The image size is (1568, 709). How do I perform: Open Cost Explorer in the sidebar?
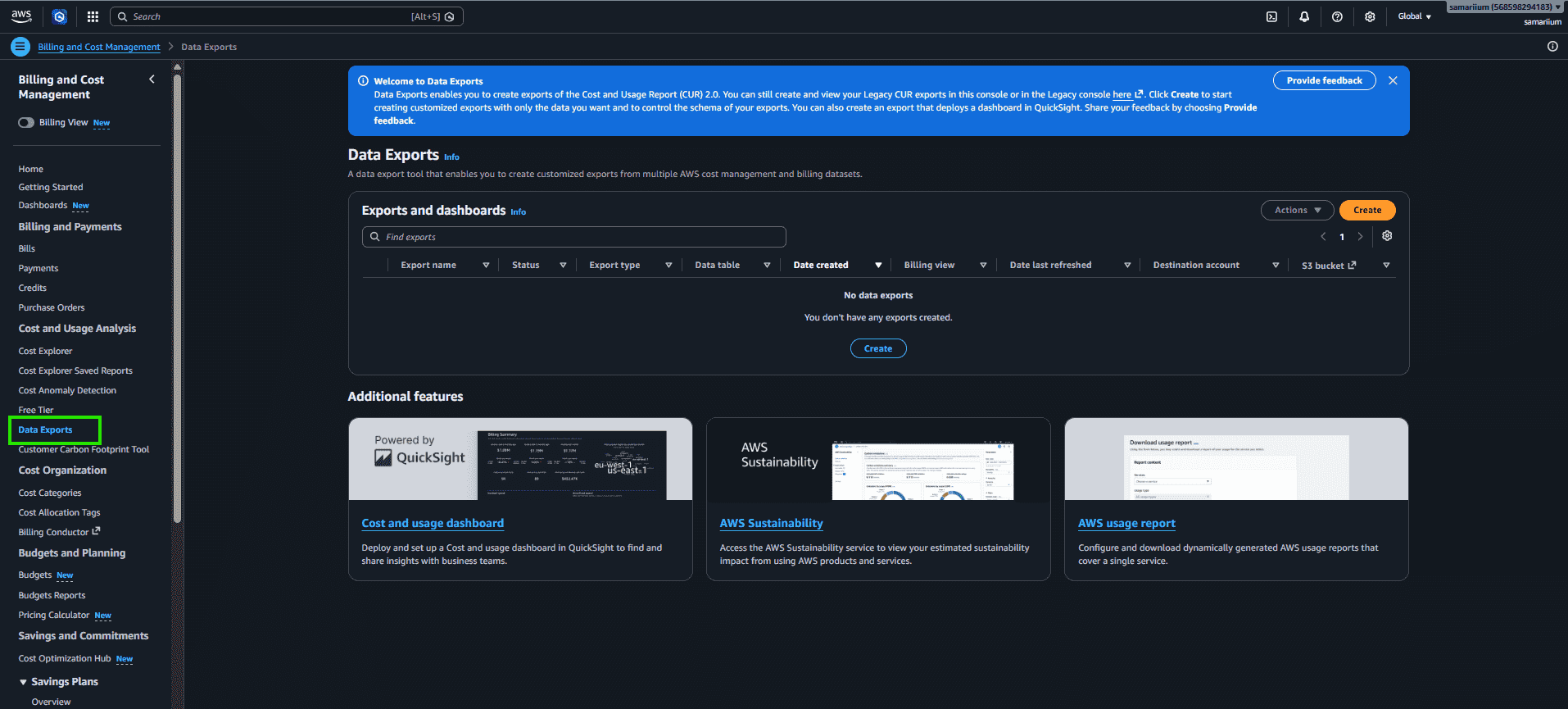(x=45, y=351)
